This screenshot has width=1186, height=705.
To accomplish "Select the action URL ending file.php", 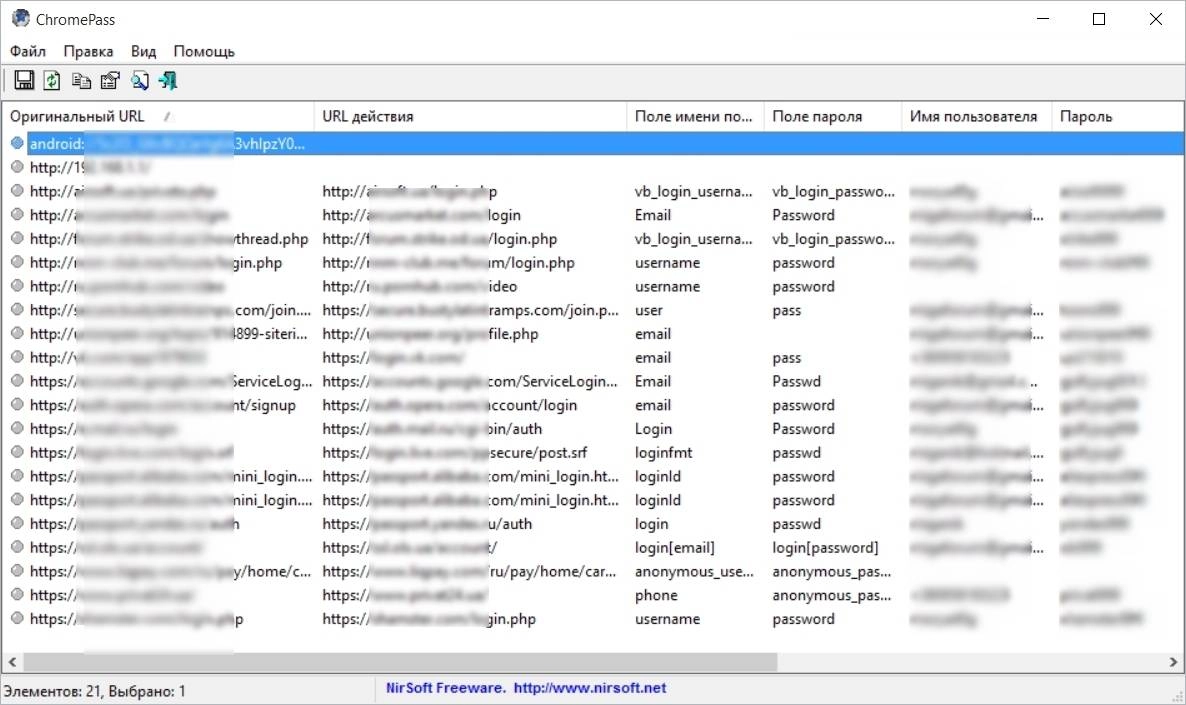I will pos(430,334).
